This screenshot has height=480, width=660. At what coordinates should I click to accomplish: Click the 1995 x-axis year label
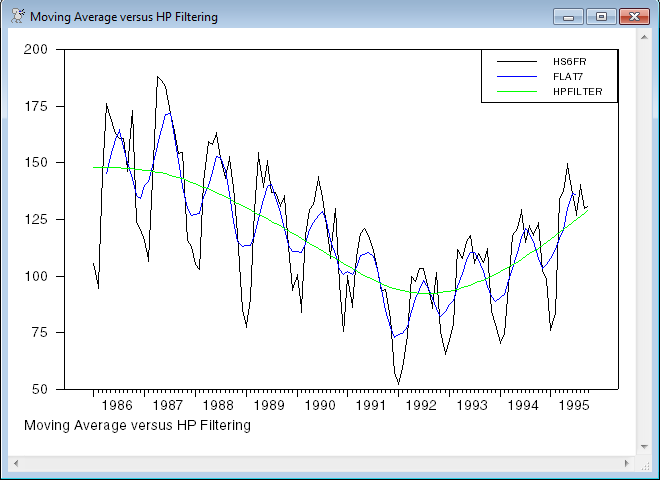[574, 406]
